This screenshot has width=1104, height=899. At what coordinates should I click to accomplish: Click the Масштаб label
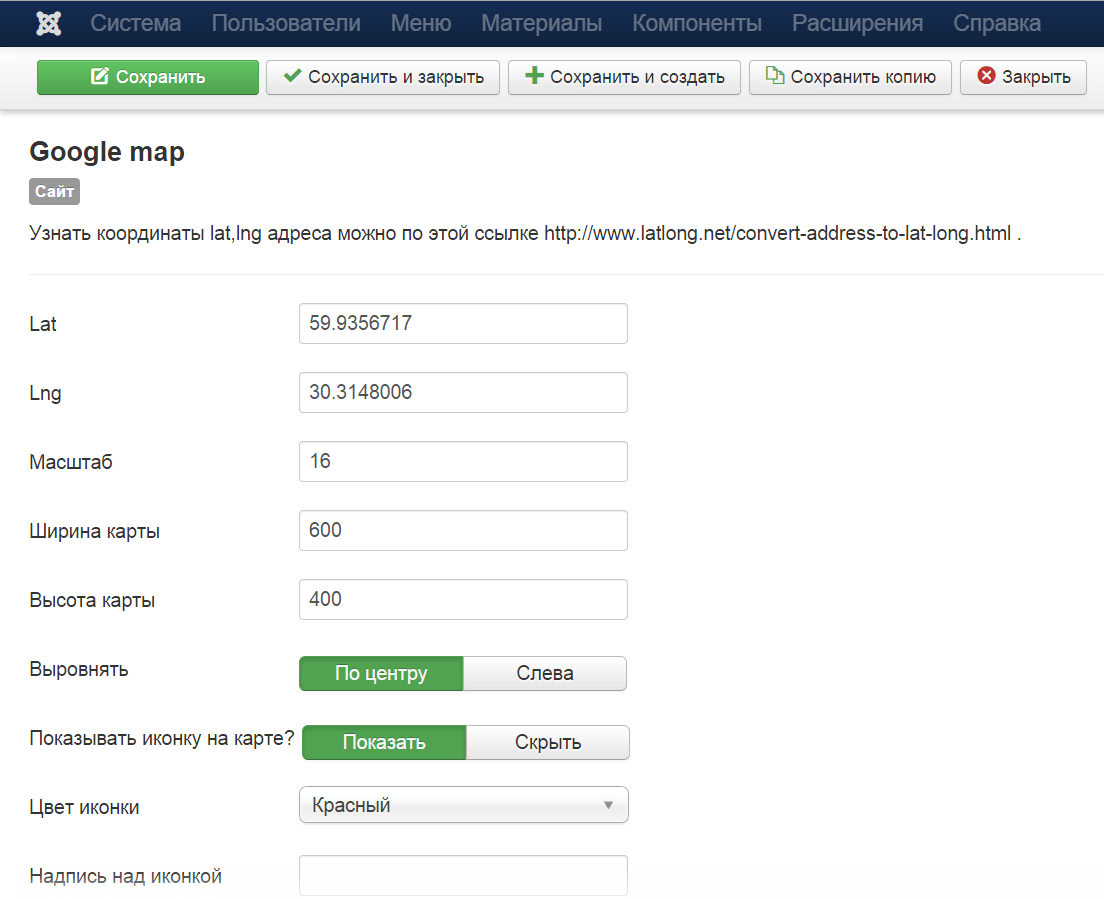(x=70, y=462)
